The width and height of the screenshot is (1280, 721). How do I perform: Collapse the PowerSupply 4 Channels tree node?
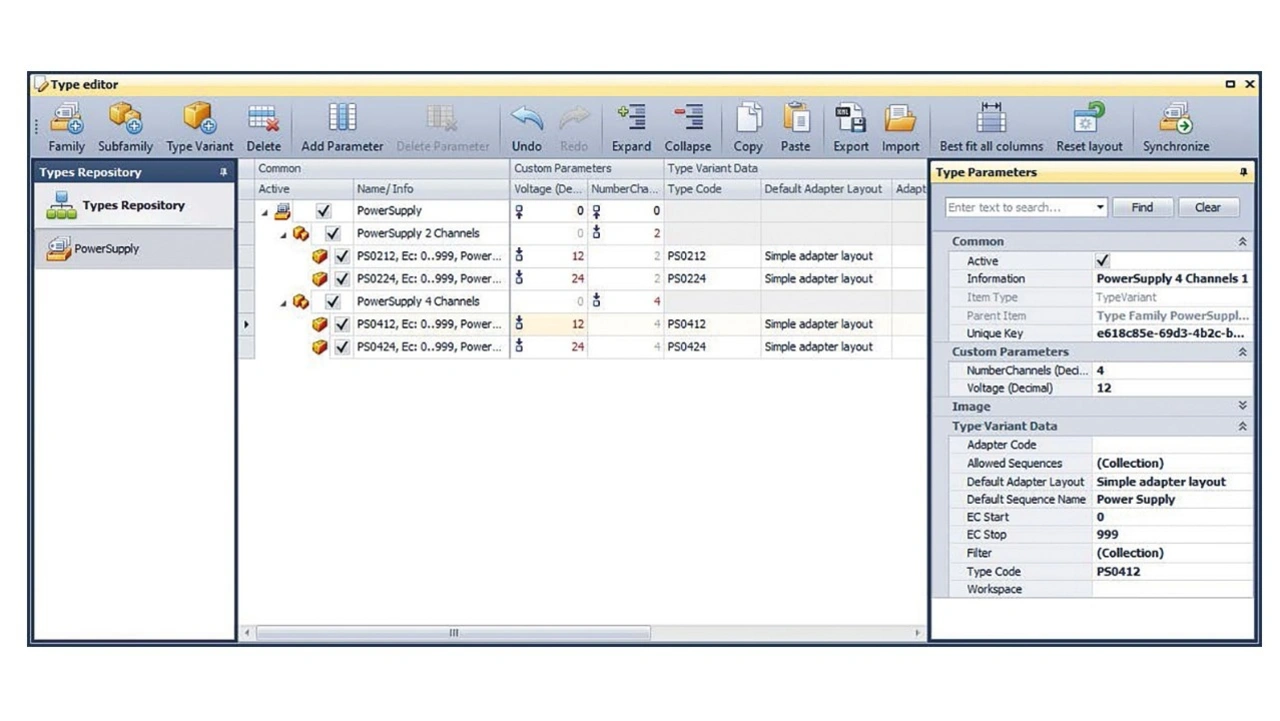[x=284, y=302]
